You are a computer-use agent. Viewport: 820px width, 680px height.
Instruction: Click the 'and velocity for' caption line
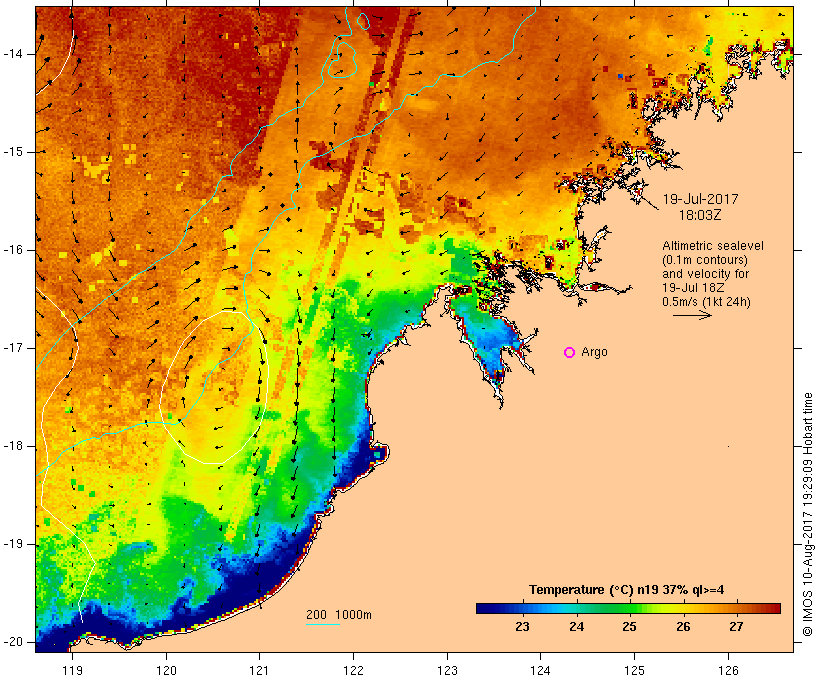coord(705,274)
